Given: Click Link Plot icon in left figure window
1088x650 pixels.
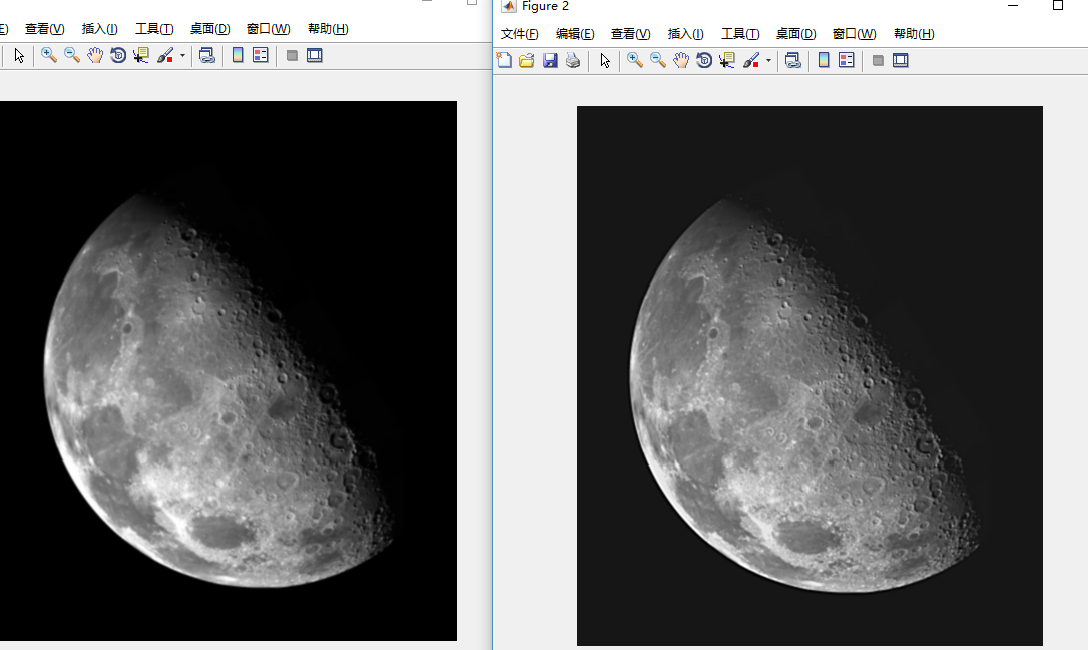Looking at the screenshot, I should click(x=207, y=56).
